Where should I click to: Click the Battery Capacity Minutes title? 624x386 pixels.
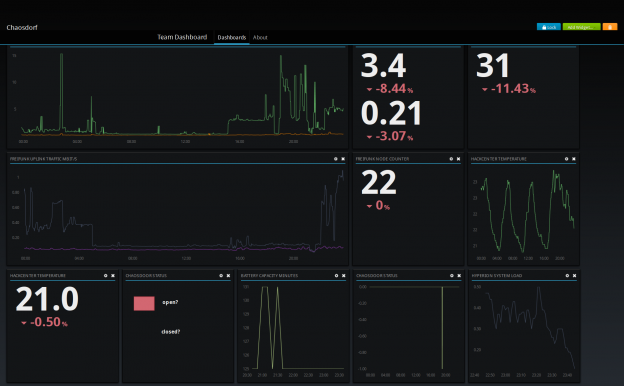(x=269, y=275)
